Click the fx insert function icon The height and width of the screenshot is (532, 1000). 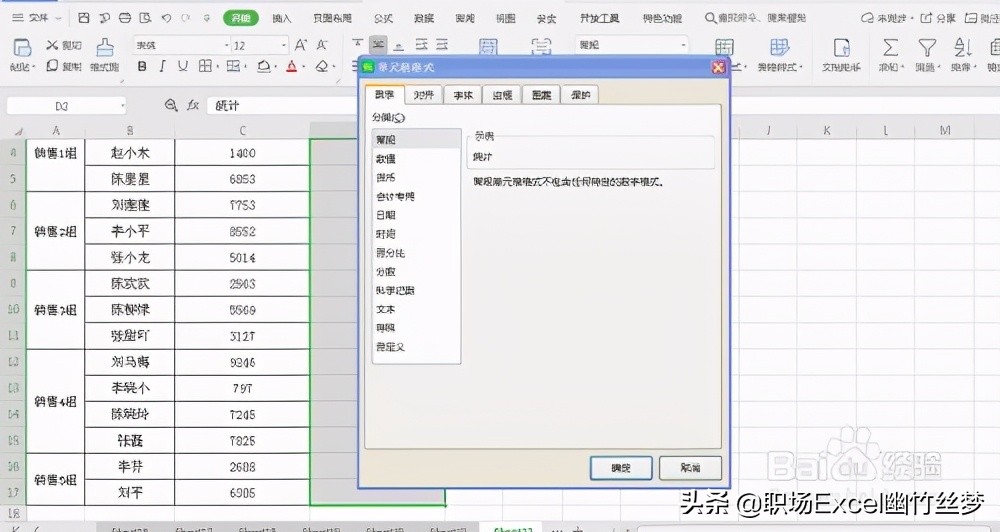[193, 105]
